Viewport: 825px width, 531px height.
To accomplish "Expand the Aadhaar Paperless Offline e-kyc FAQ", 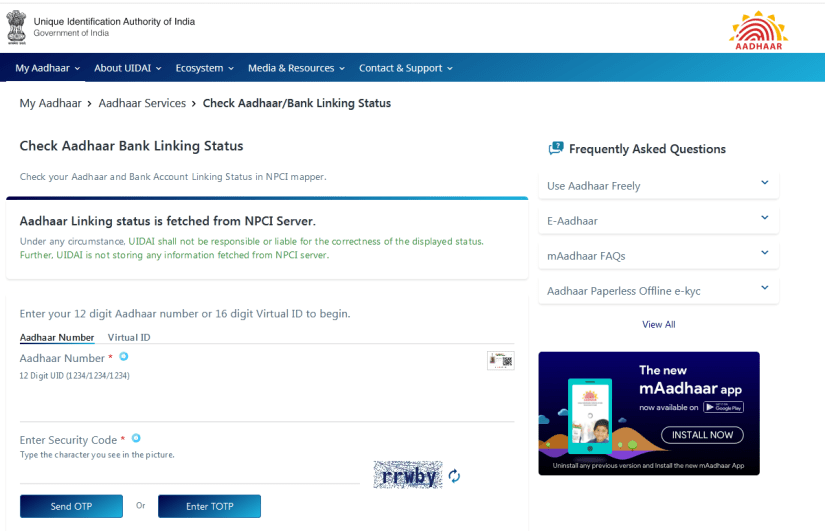I will (658, 291).
